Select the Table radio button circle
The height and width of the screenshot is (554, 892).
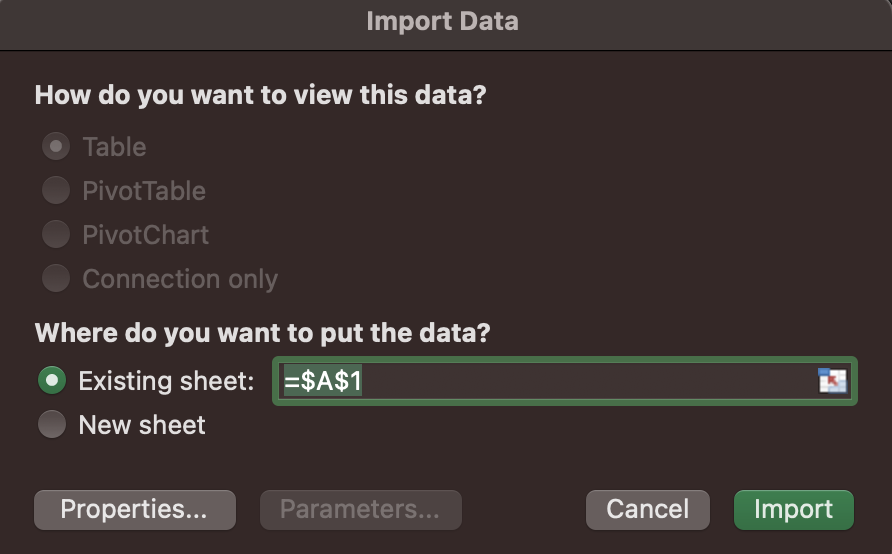[x=55, y=147]
